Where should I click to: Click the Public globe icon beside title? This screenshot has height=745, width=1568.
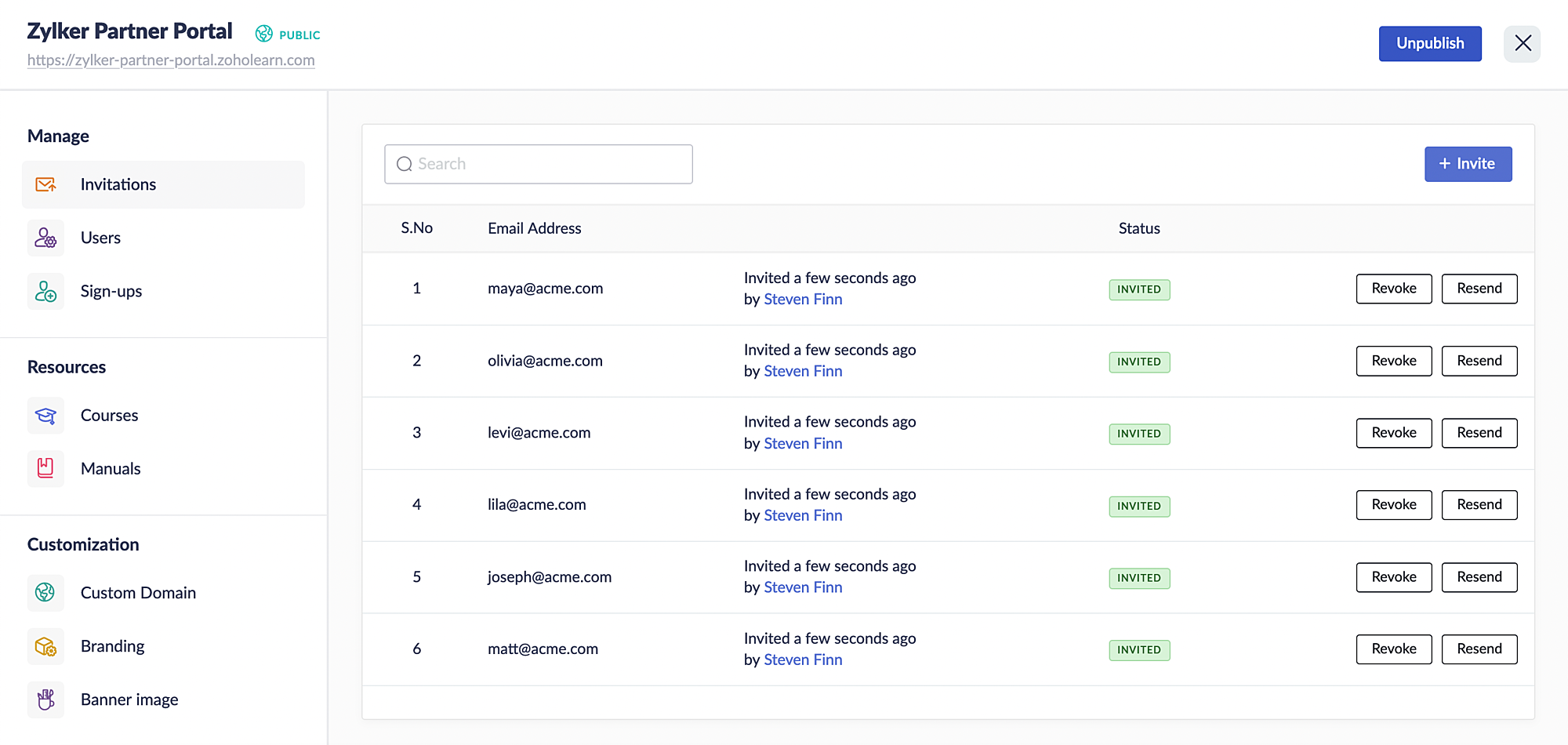(264, 34)
